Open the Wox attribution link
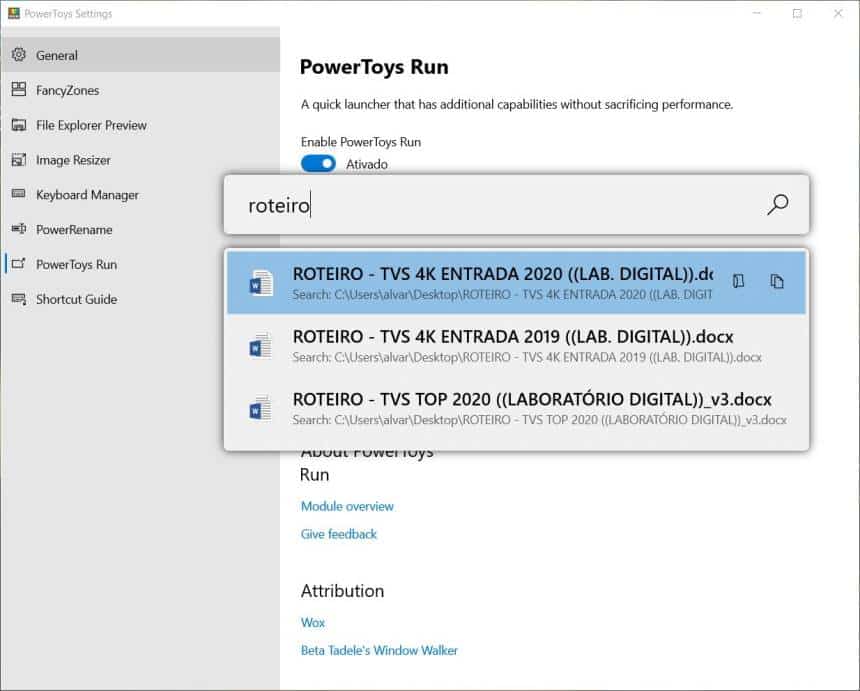The image size is (860, 691). click(x=313, y=622)
